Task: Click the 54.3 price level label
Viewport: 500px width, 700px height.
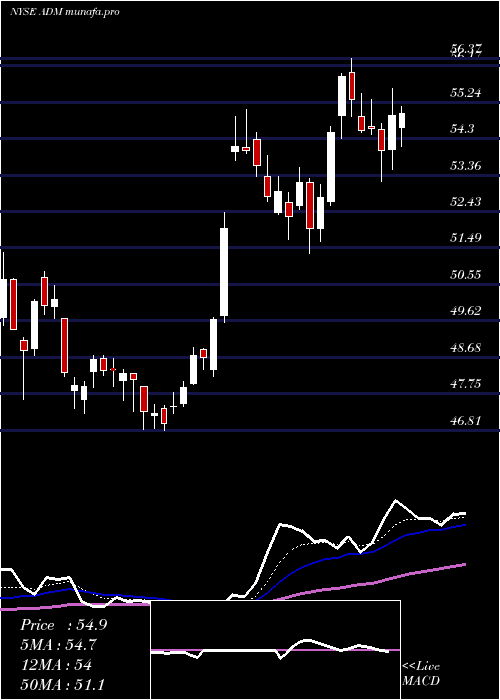Action: click(x=462, y=129)
